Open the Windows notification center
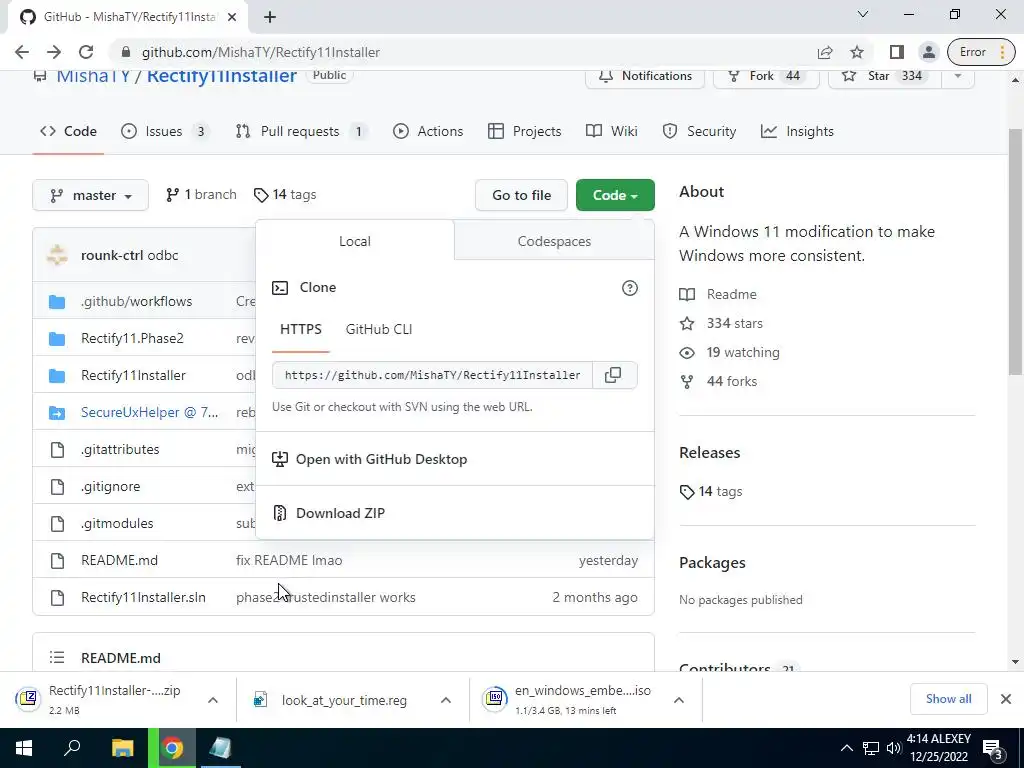 click(993, 749)
